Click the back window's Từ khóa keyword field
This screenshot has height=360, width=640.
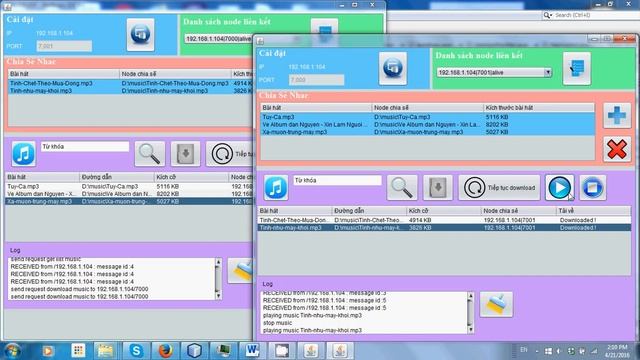[x=85, y=147]
